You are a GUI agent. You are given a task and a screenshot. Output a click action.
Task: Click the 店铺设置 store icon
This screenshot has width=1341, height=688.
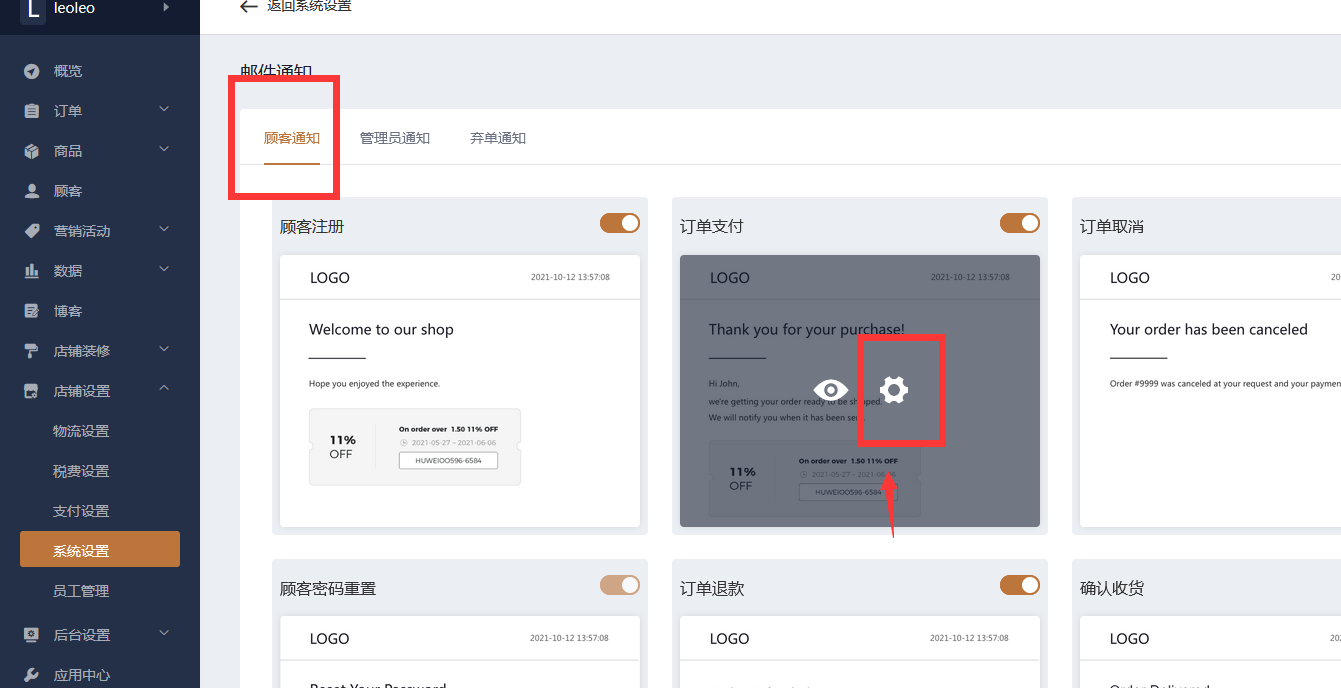(32, 391)
